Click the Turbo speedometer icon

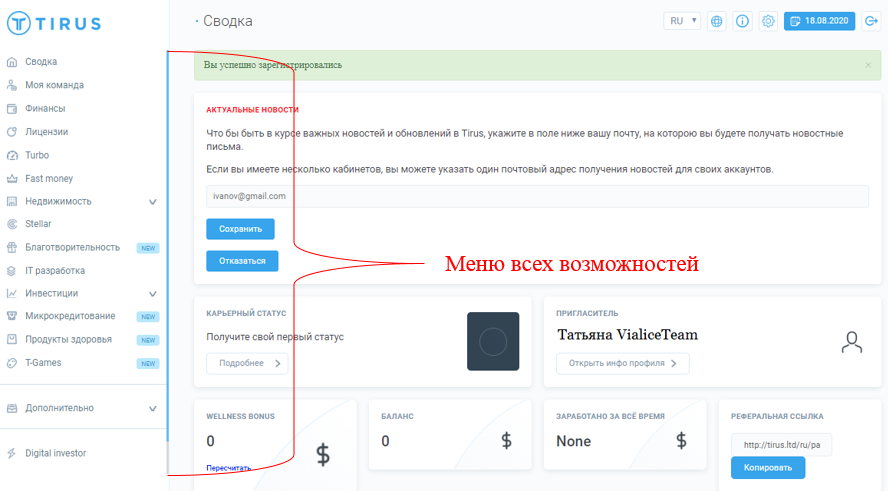(x=12, y=155)
